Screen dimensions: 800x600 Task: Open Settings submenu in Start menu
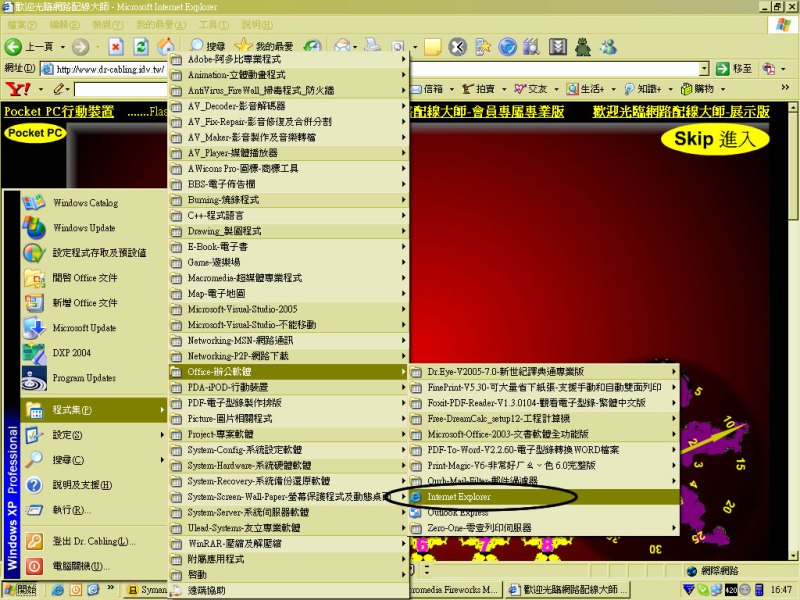click(x=94, y=435)
